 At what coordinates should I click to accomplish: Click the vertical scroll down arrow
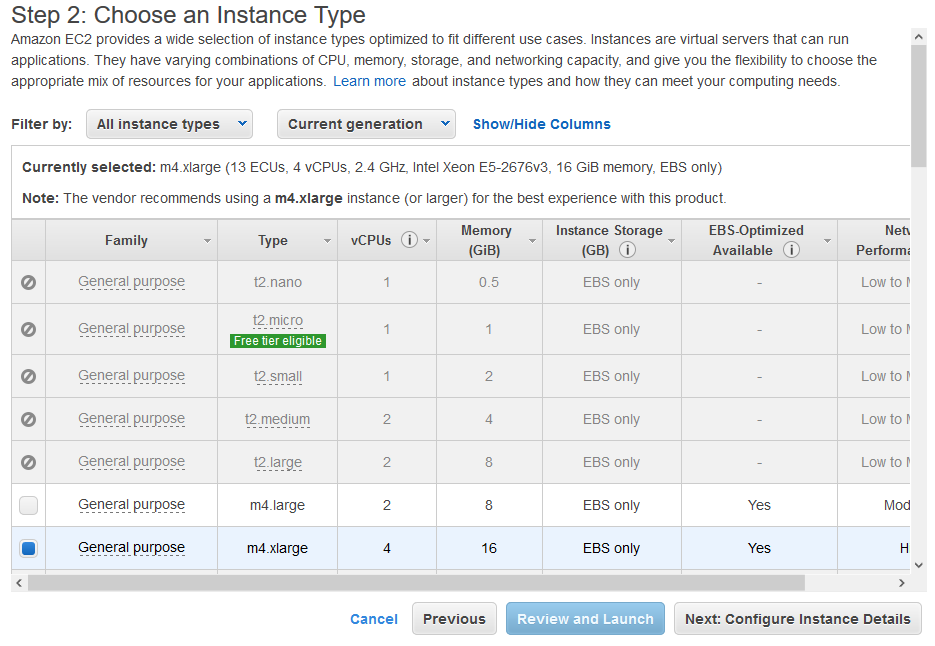pos(918,565)
